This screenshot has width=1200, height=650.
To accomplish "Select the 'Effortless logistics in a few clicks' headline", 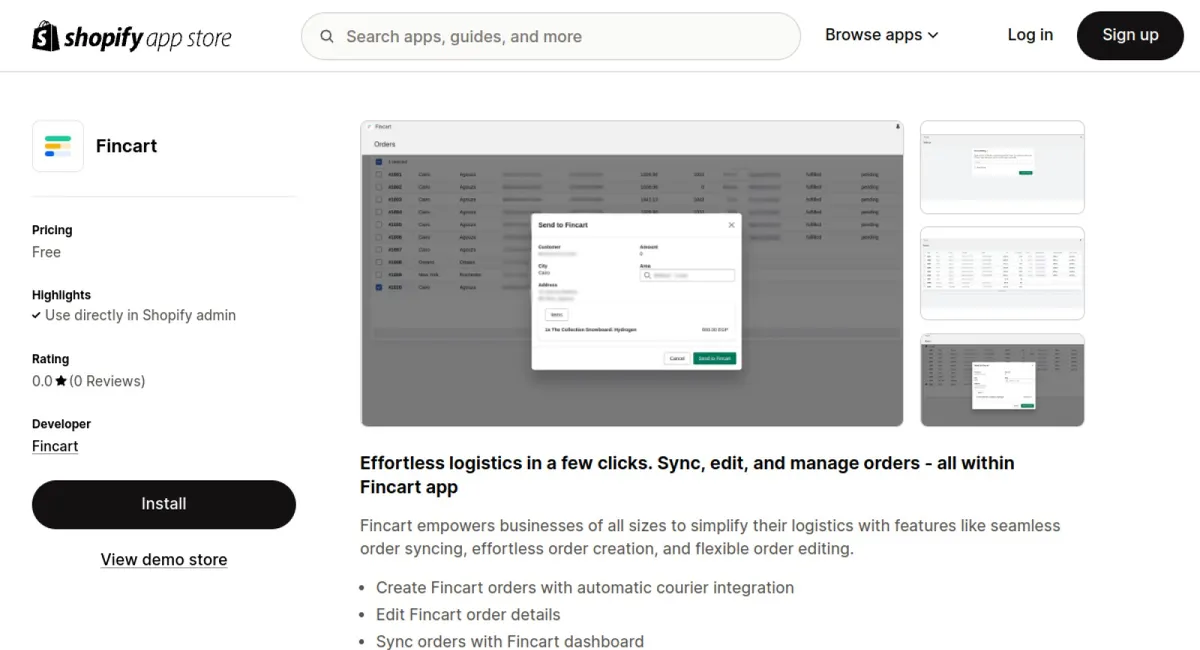I will click(687, 475).
